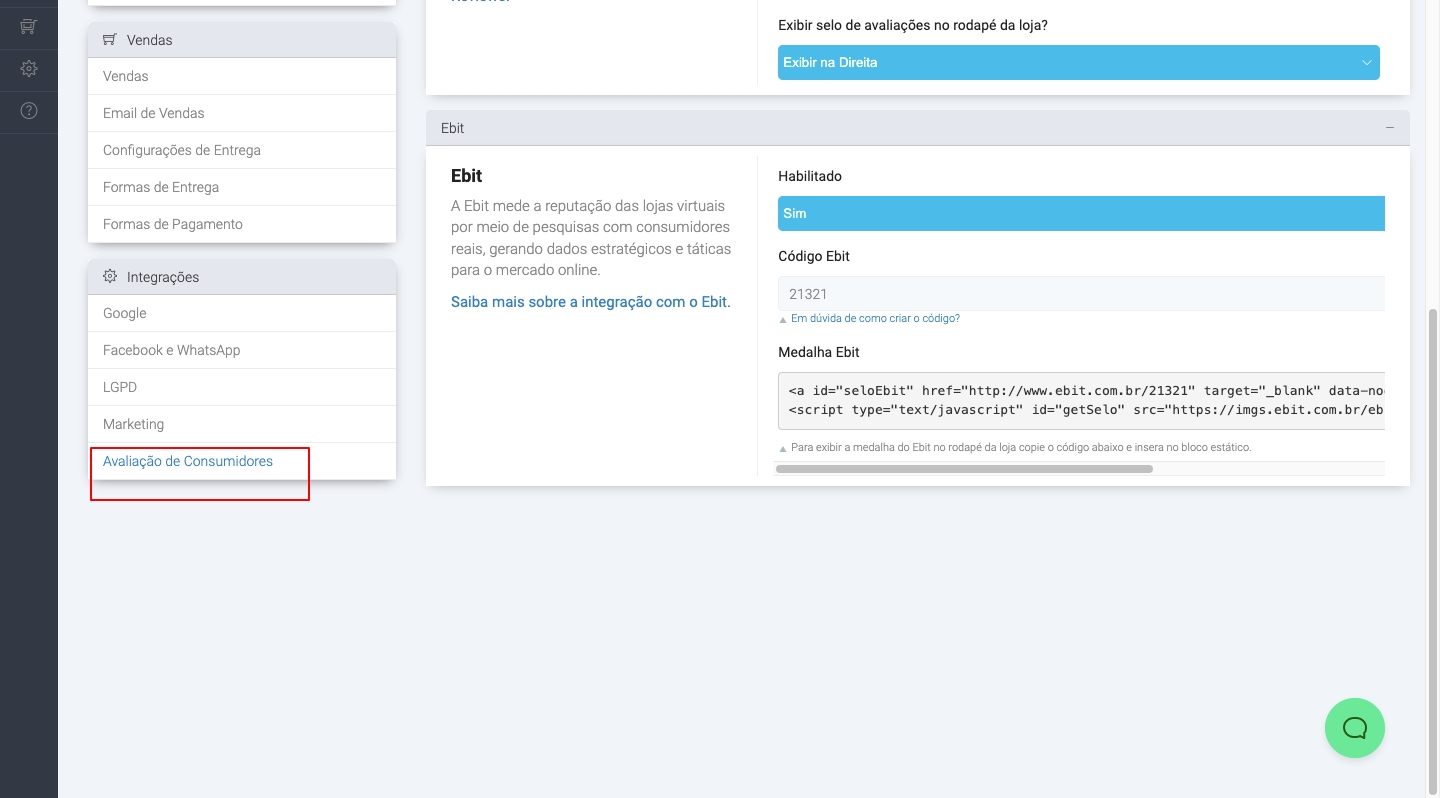This screenshot has height=798, width=1440.
Task: Click the Código Ebit input field
Action: click(x=1080, y=294)
